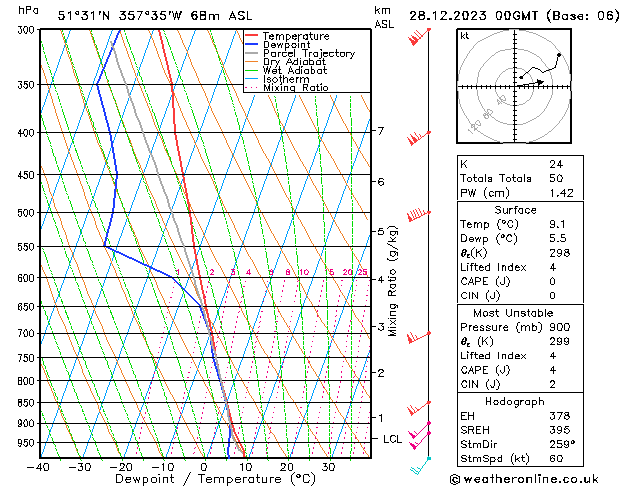Click the hodograph storm motion arrow

click(x=530, y=83)
